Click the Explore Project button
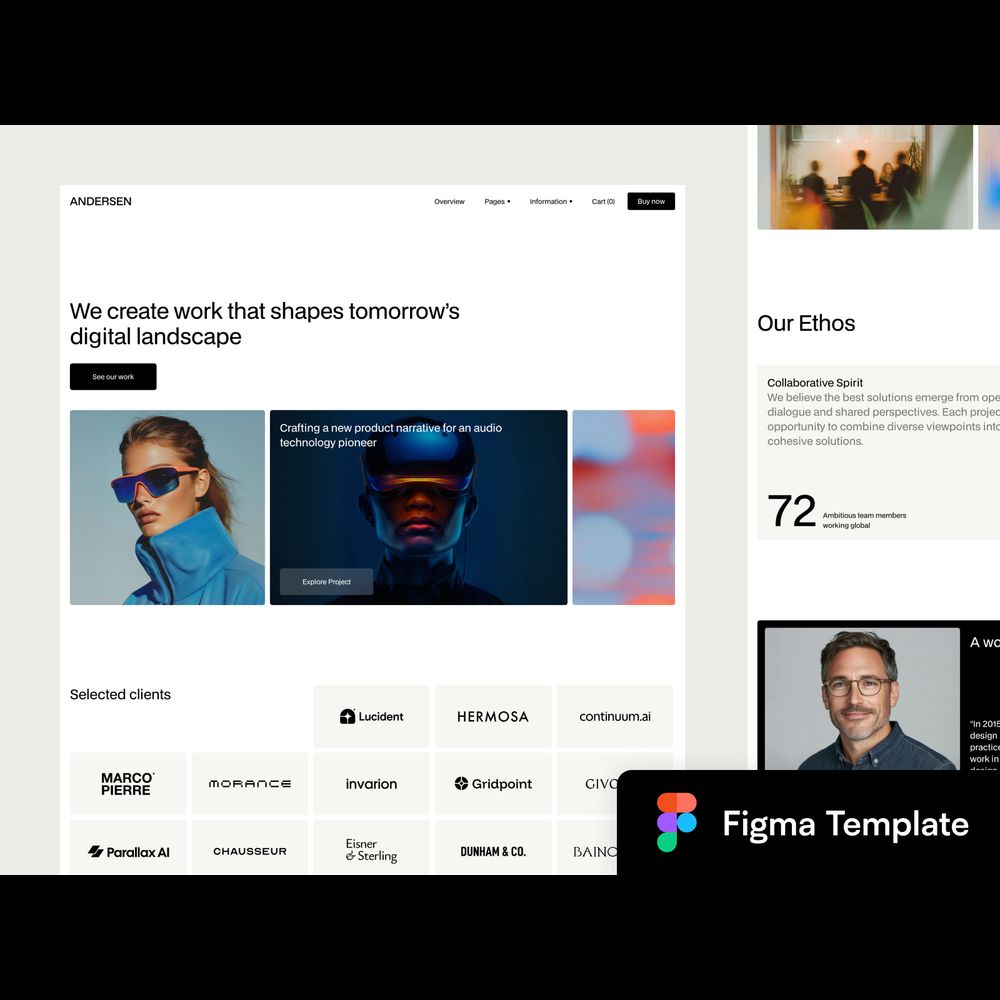This screenshot has width=1000, height=1000. tap(326, 582)
